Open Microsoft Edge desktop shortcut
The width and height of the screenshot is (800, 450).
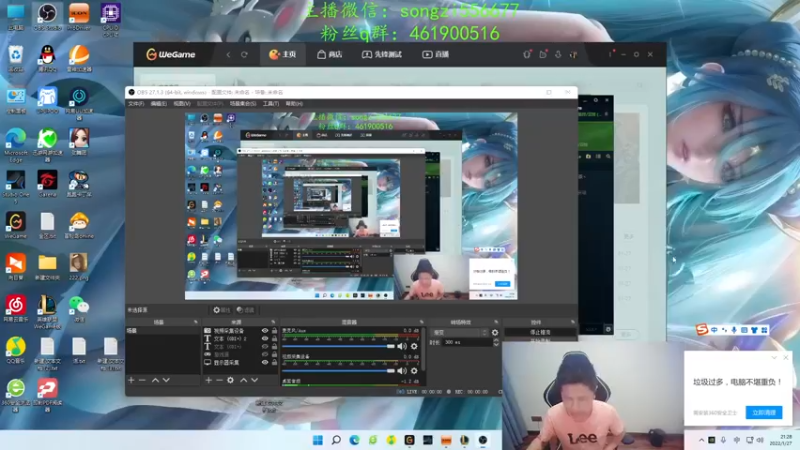coord(16,145)
